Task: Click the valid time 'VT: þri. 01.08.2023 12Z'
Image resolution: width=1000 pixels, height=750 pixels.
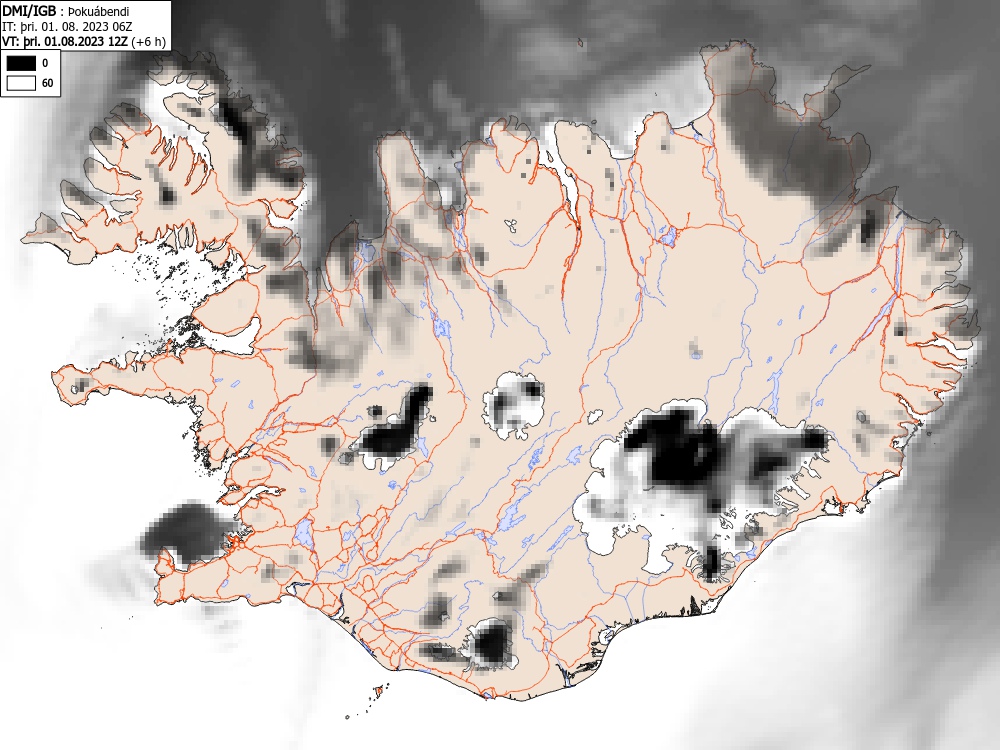Action: pos(65,42)
